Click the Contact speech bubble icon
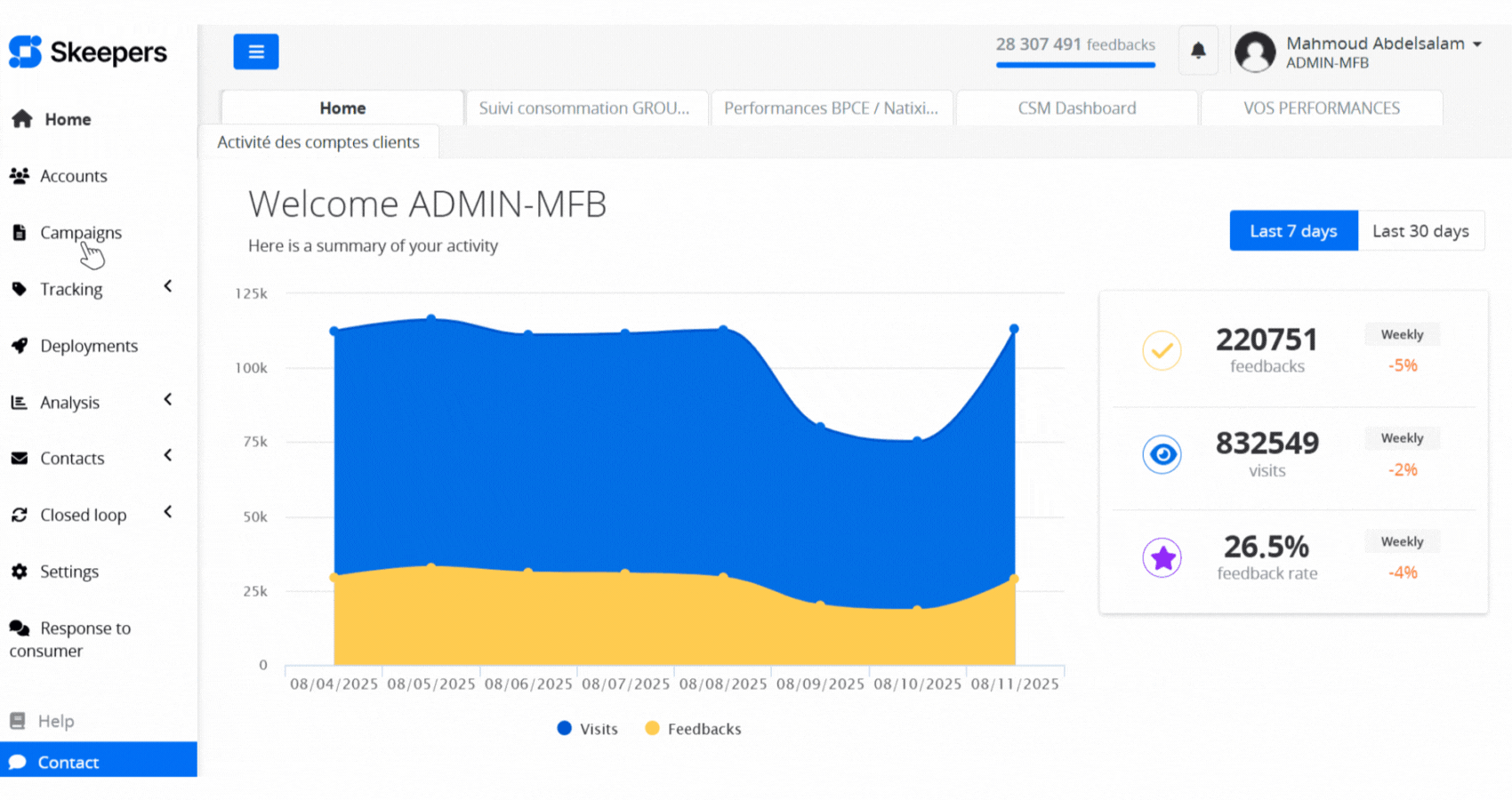 (x=17, y=762)
